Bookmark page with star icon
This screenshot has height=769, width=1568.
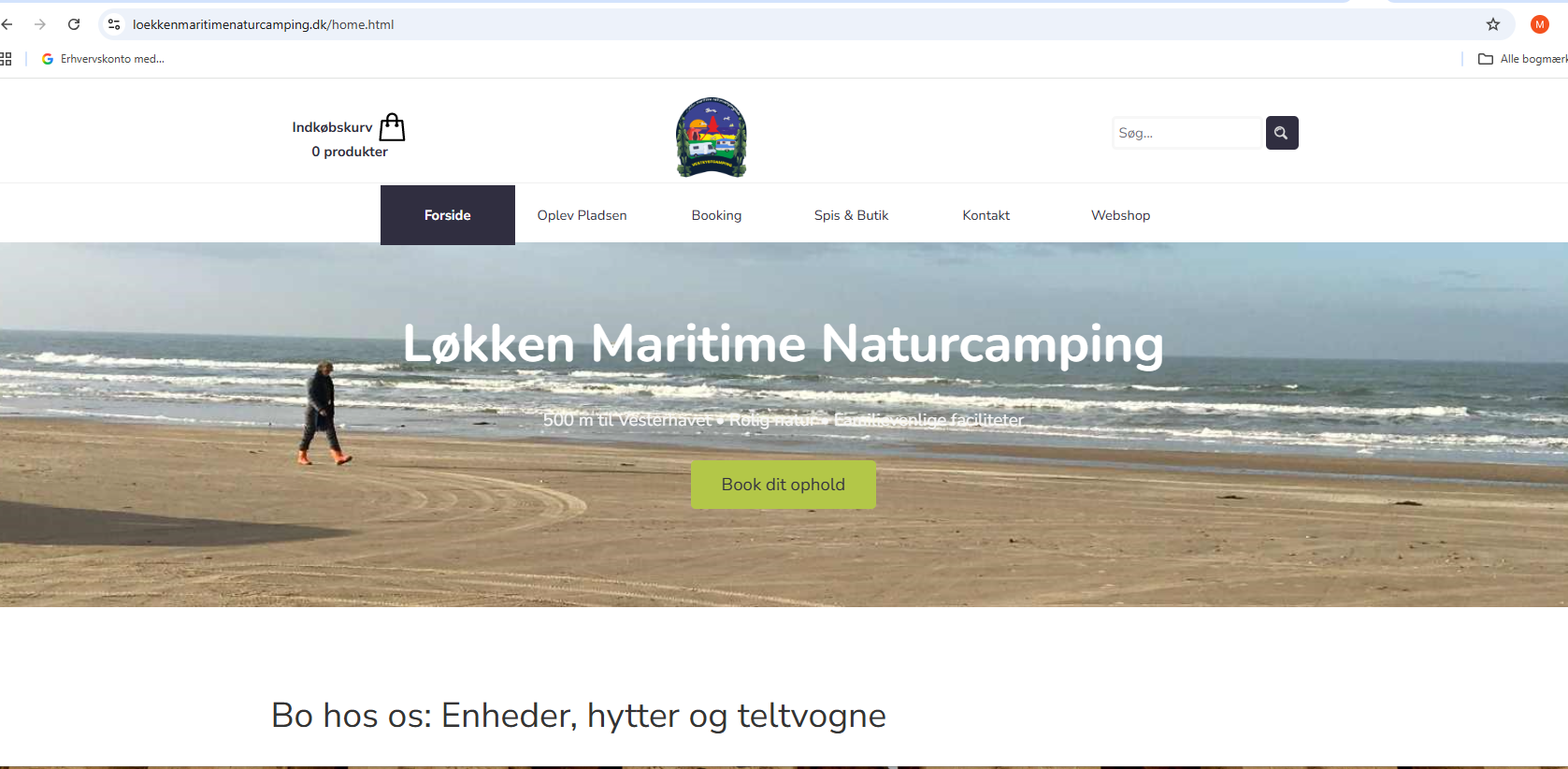coord(1493,24)
